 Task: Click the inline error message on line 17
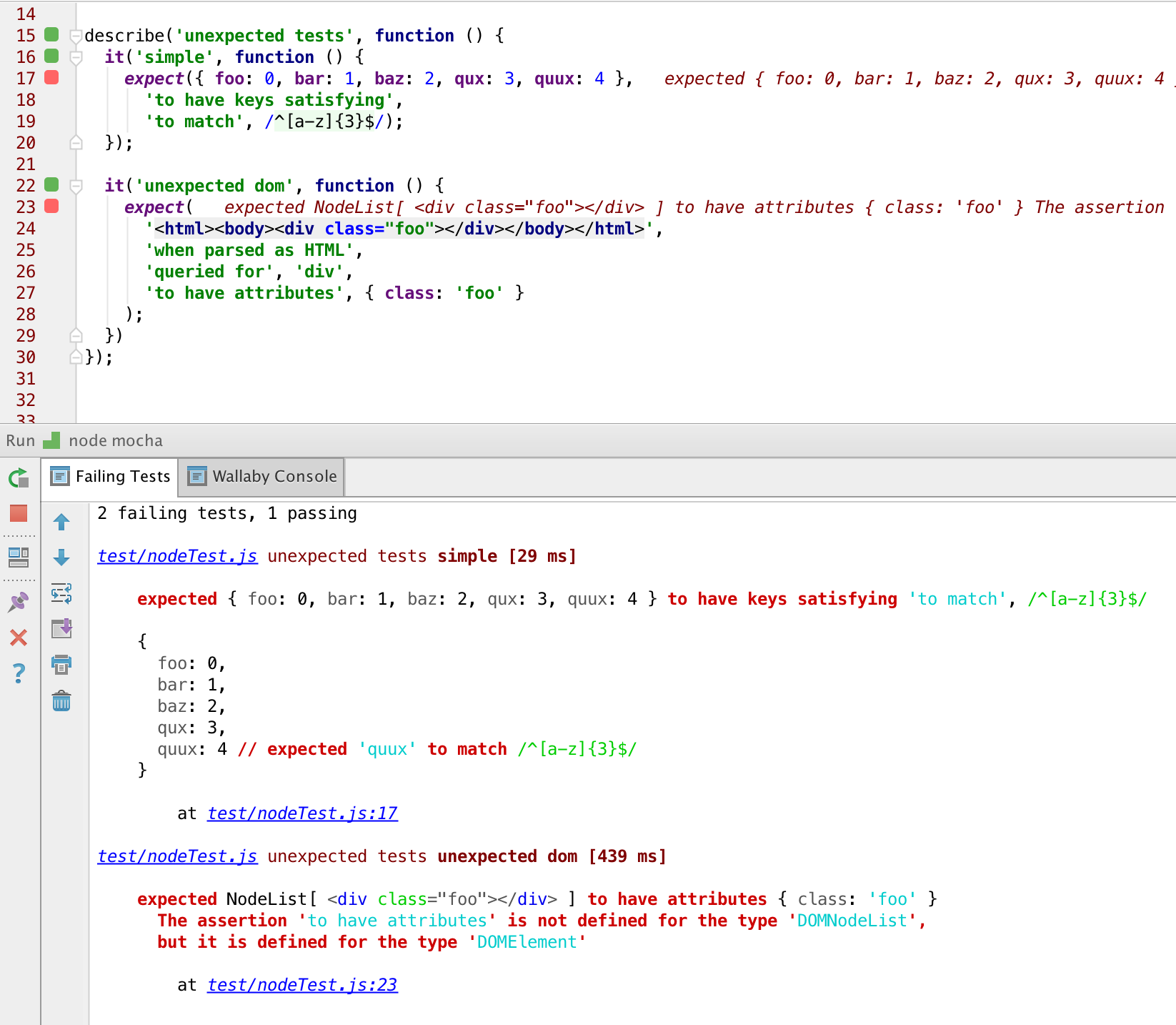tap(919, 79)
